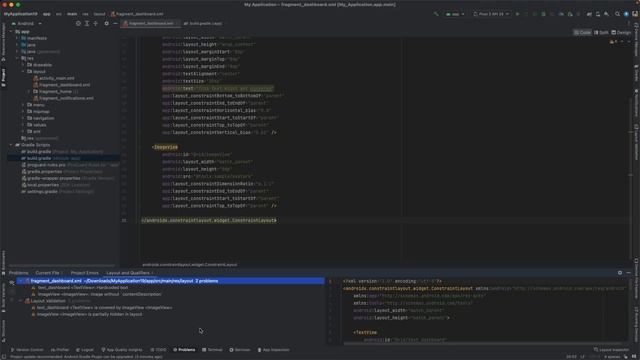Viewport: 640px width, 360px height.
Task: Toggle the Project tool window side button
Action: pos(3,77)
